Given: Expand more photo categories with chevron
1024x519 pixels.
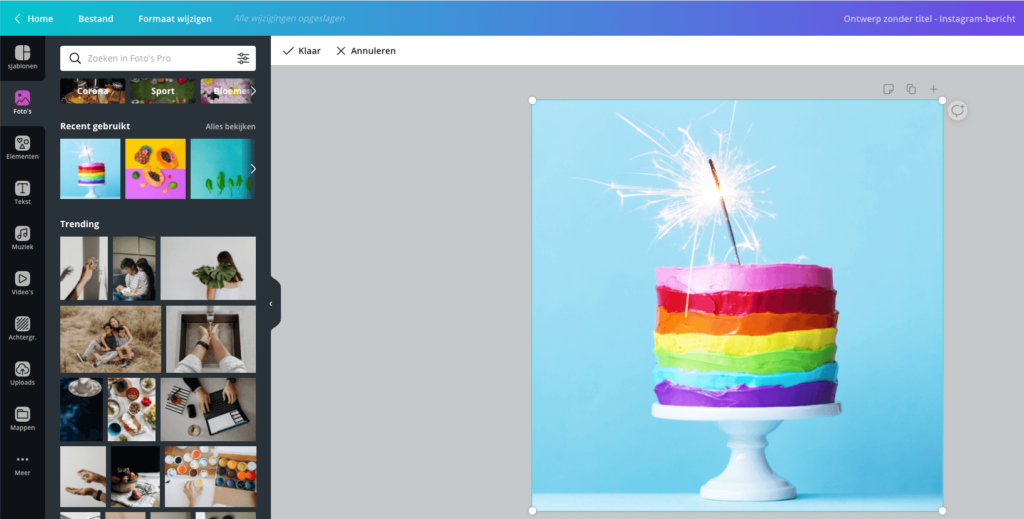Looking at the screenshot, I should point(253,91).
